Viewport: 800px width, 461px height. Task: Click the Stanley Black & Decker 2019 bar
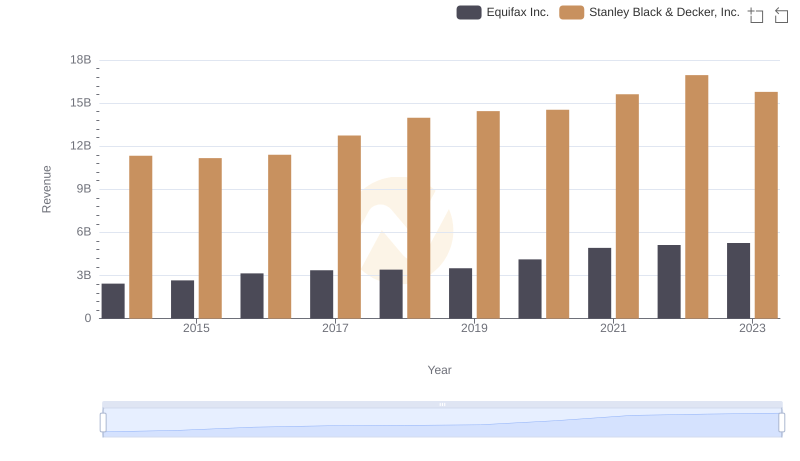coord(488,215)
